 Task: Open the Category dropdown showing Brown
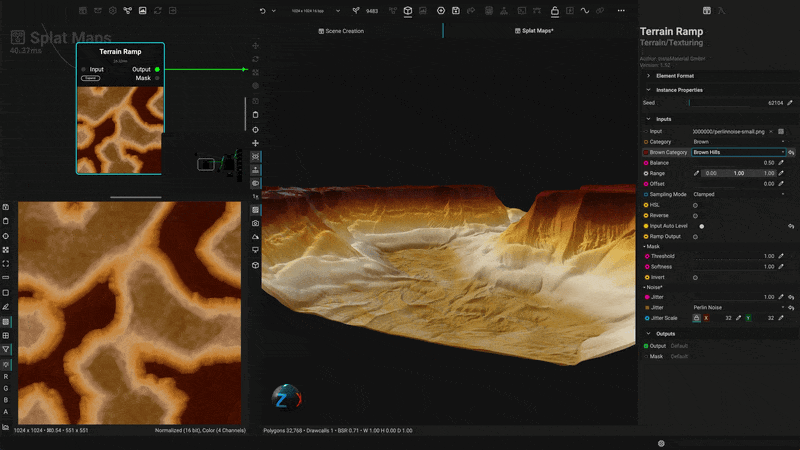tap(738, 142)
